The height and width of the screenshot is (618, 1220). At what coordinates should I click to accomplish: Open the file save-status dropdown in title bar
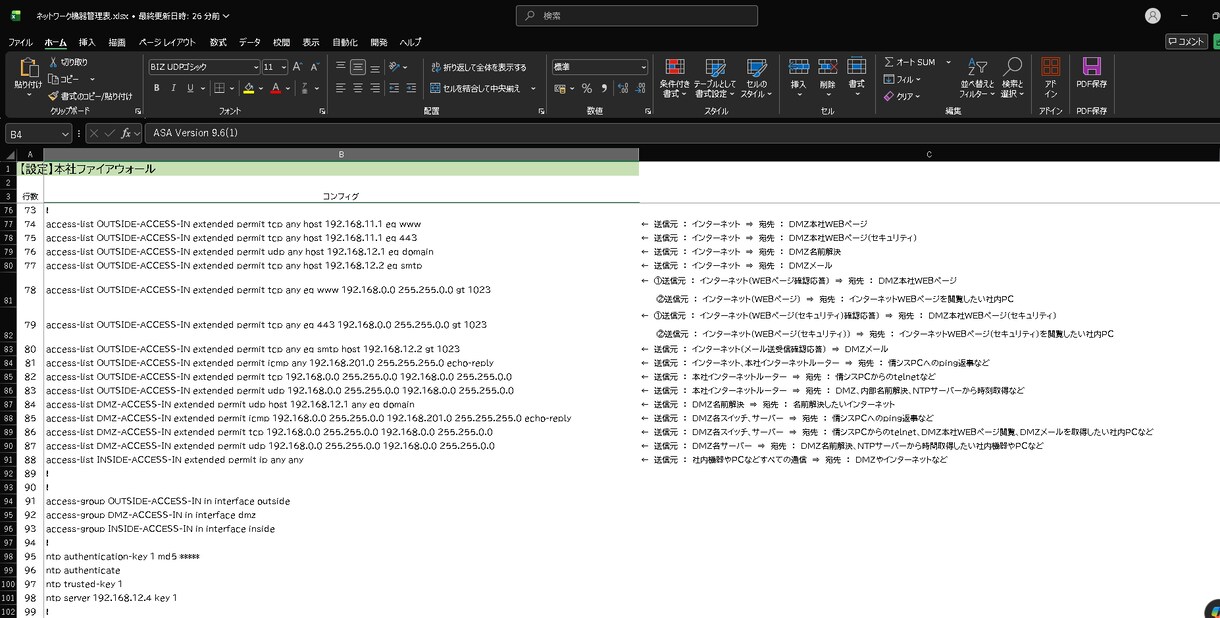coord(225,16)
